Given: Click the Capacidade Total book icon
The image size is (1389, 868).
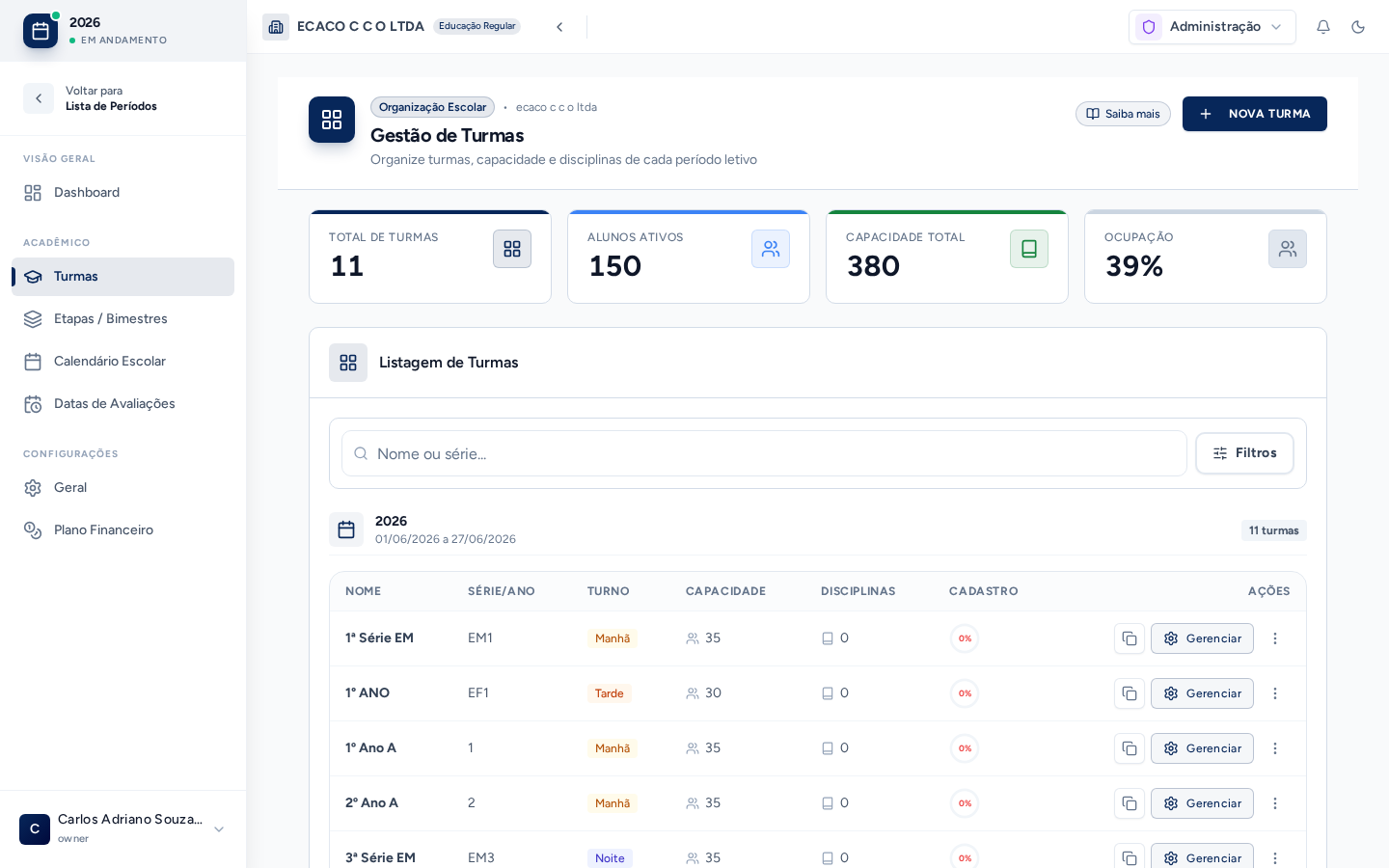Looking at the screenshot, I should (x=1029, y=249).
